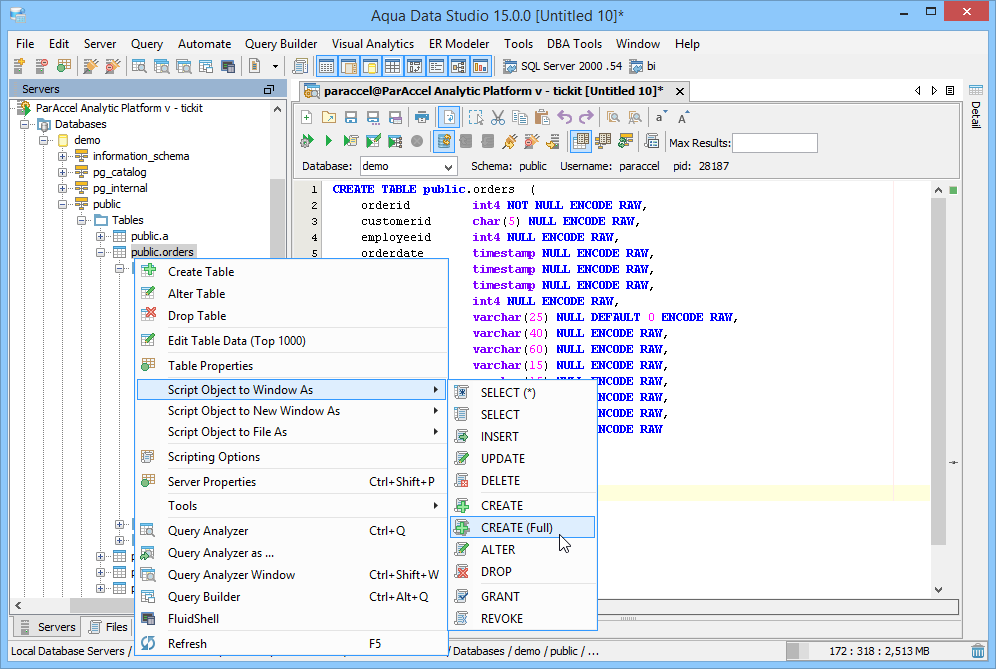
Task: Open the Query Builder menu
Action: [x=281, y=44]
